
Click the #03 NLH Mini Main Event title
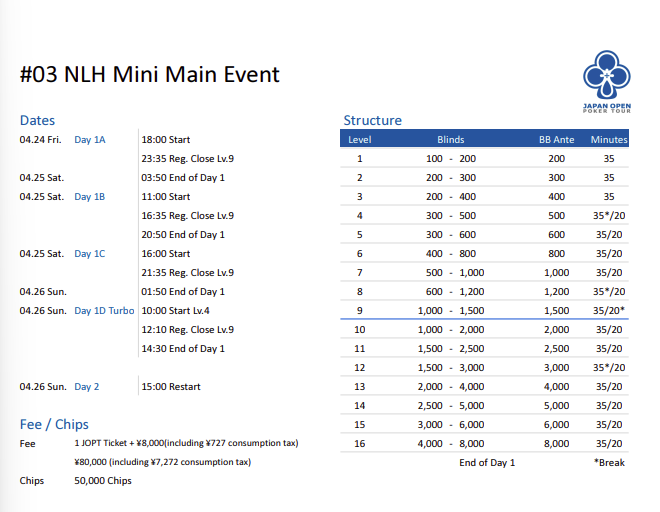150,75
